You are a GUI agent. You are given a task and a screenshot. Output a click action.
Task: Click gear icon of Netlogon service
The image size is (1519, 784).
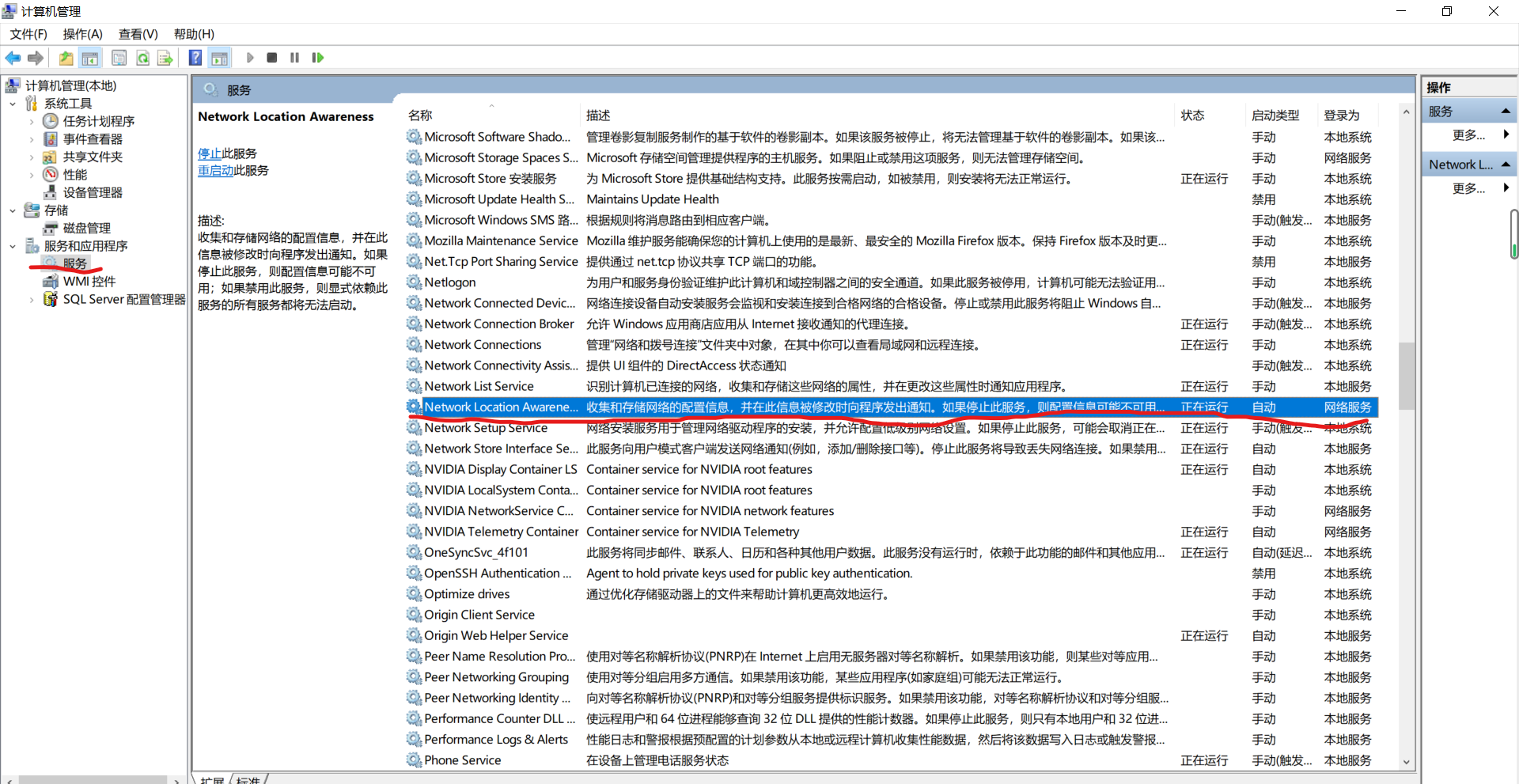(414, 282)
